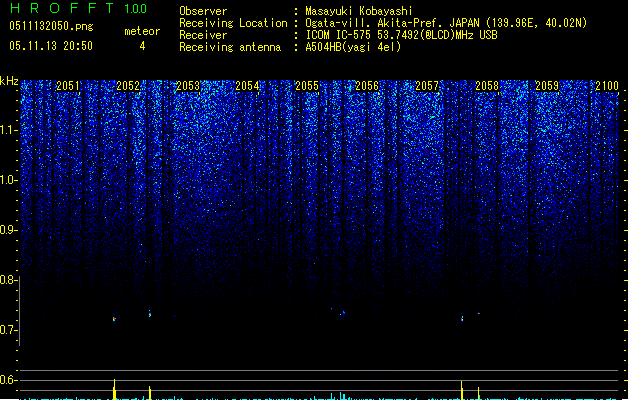Click the kHz axis unit label
Screen dimensions: 629x400
(9, 81)
